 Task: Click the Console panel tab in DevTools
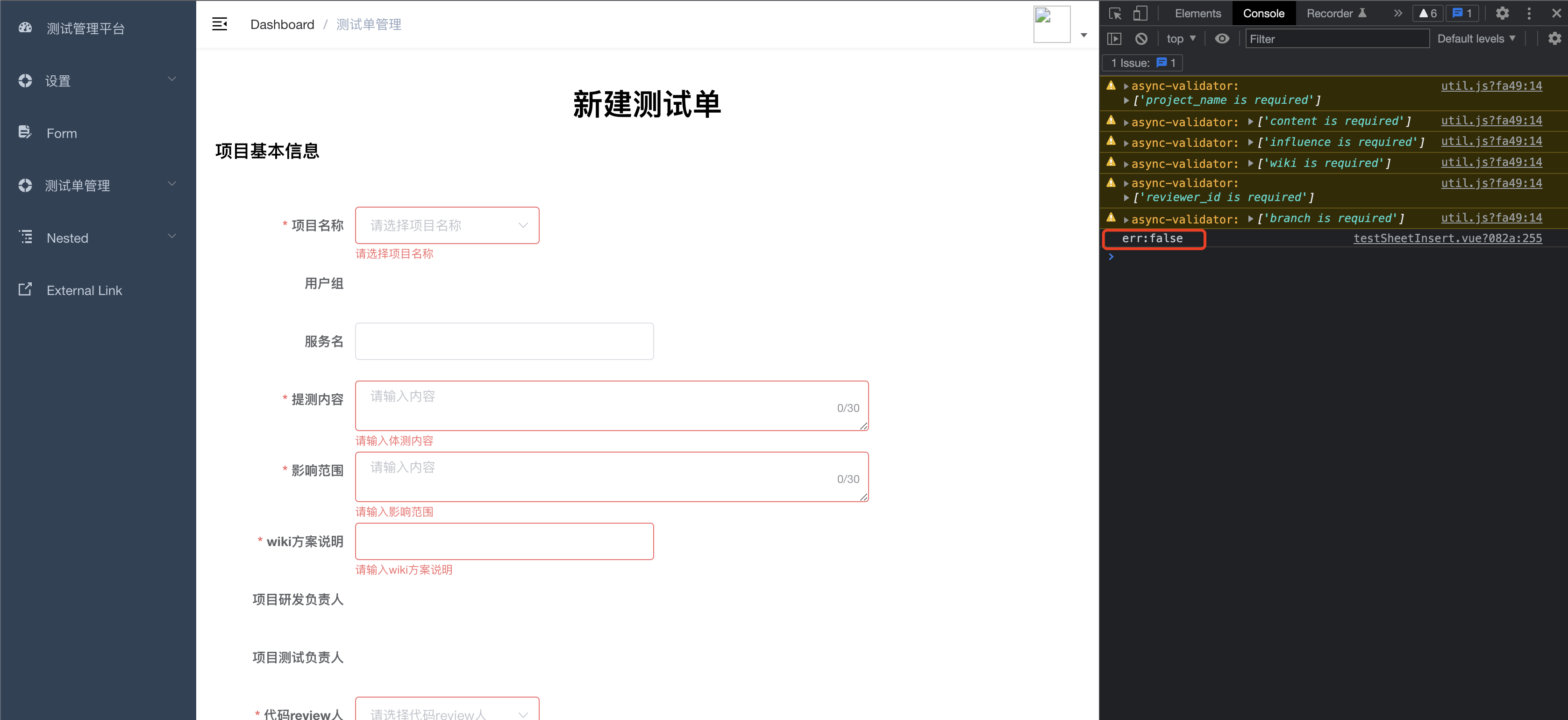tap(1262, 13)
